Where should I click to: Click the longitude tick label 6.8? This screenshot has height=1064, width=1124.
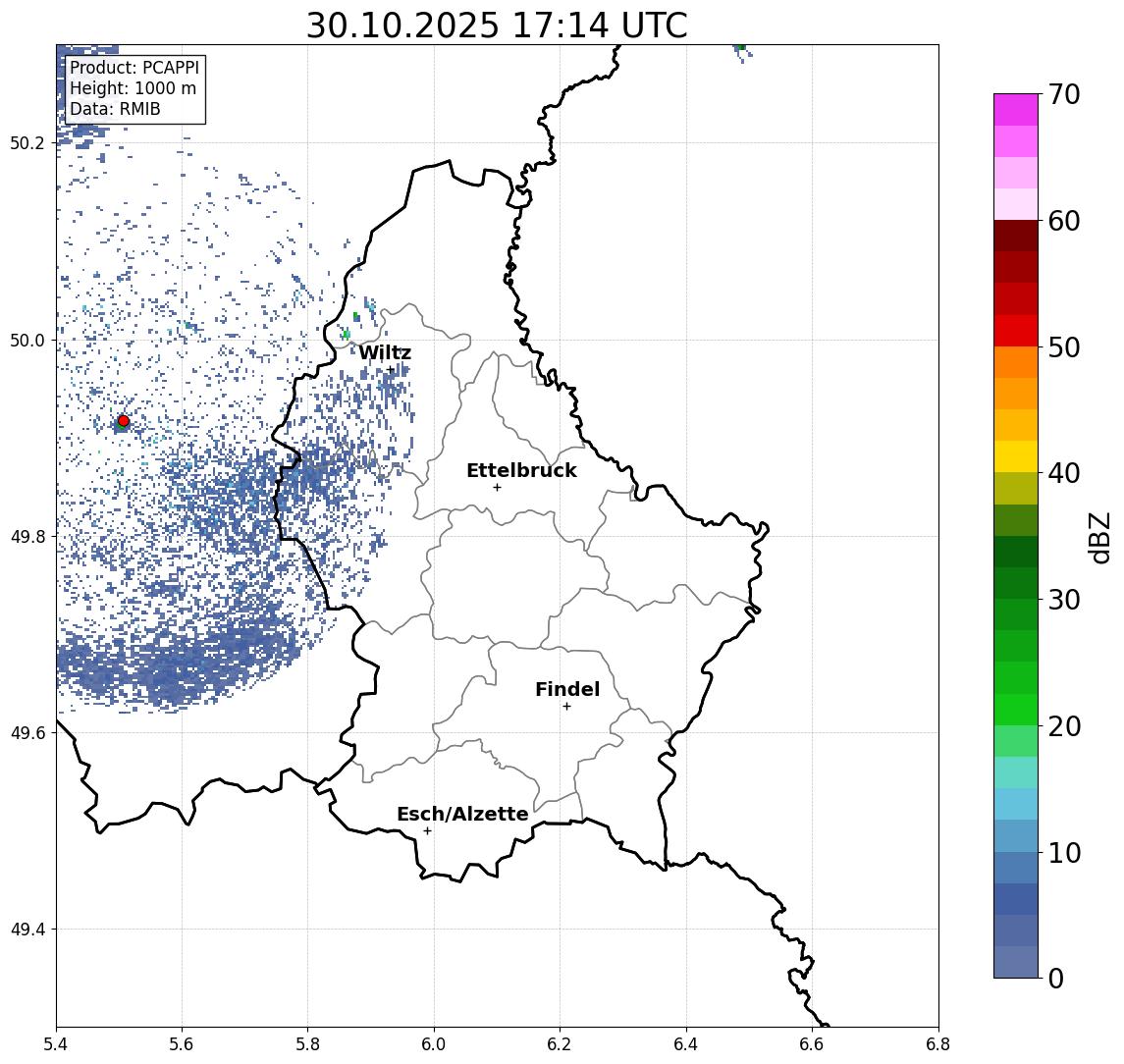pos(938,1044)
